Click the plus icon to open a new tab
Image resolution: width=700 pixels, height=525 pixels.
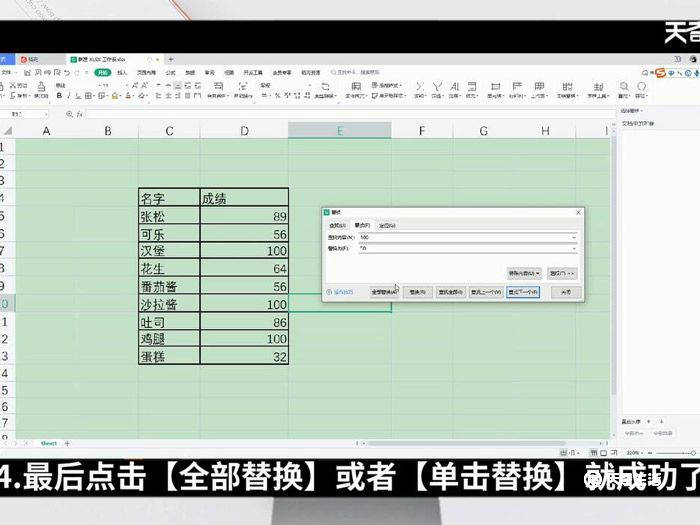(171, 59)
